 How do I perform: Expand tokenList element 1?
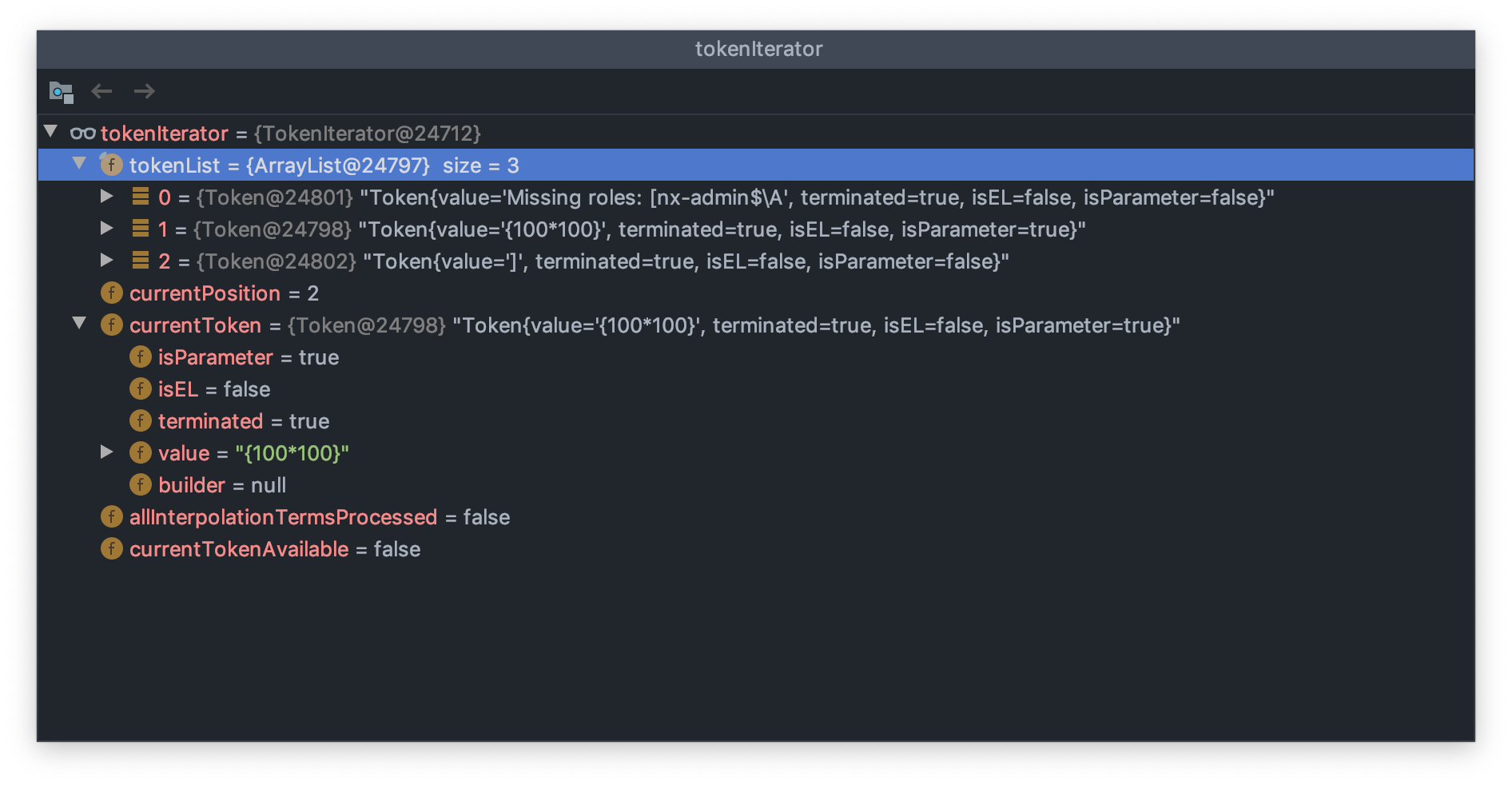tap(106, 228)
